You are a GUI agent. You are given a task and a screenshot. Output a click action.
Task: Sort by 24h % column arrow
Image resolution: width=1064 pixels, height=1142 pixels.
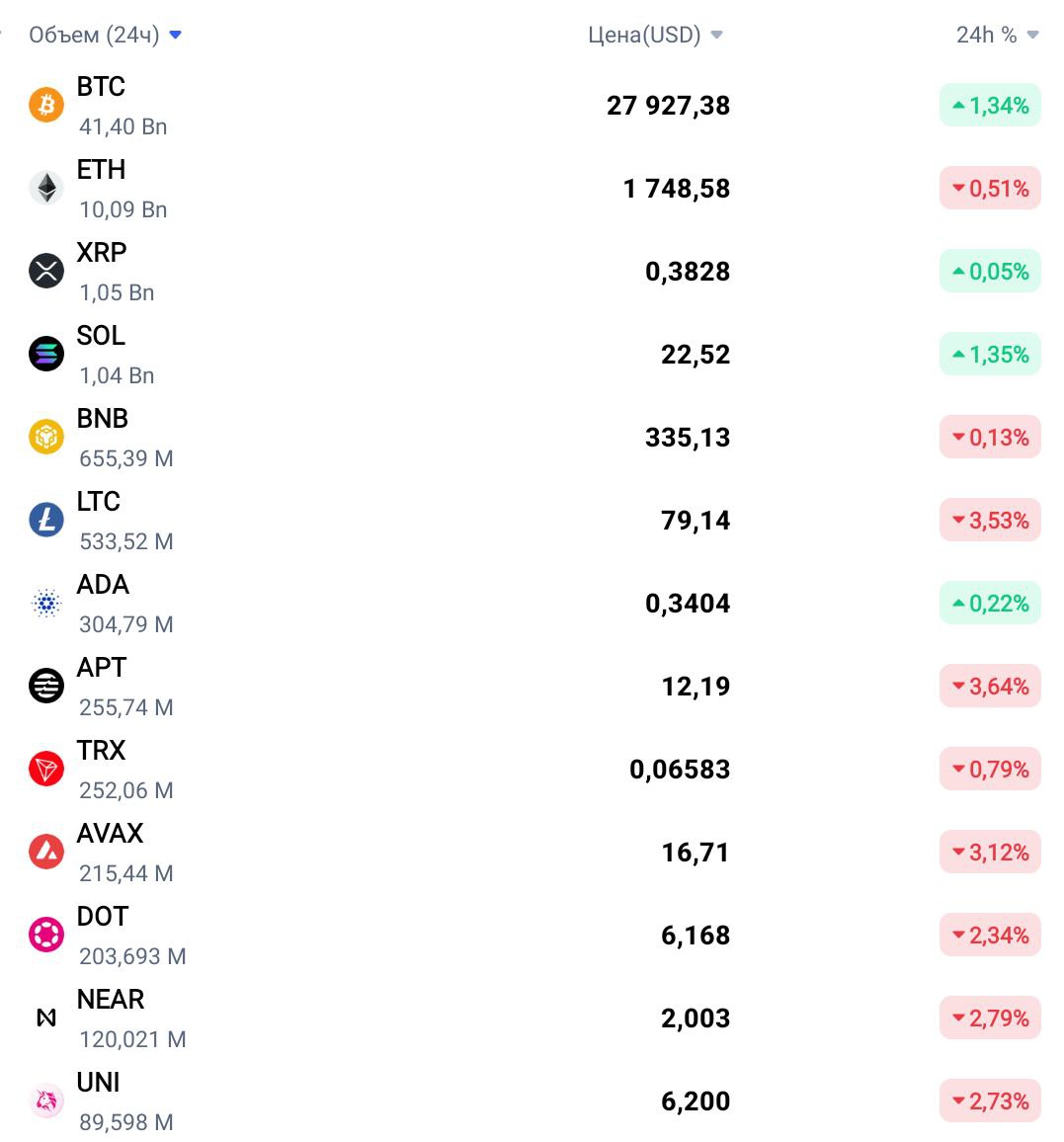[1032, 35]
